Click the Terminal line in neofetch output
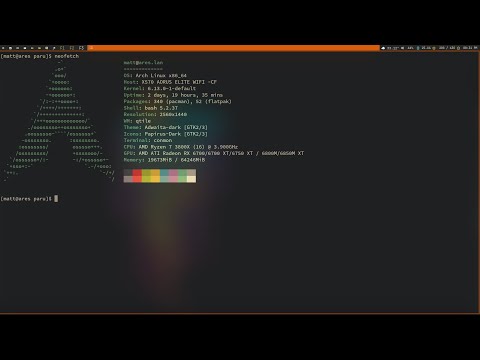The width and height of the screenshot is (480, 360). coord(148,140)
